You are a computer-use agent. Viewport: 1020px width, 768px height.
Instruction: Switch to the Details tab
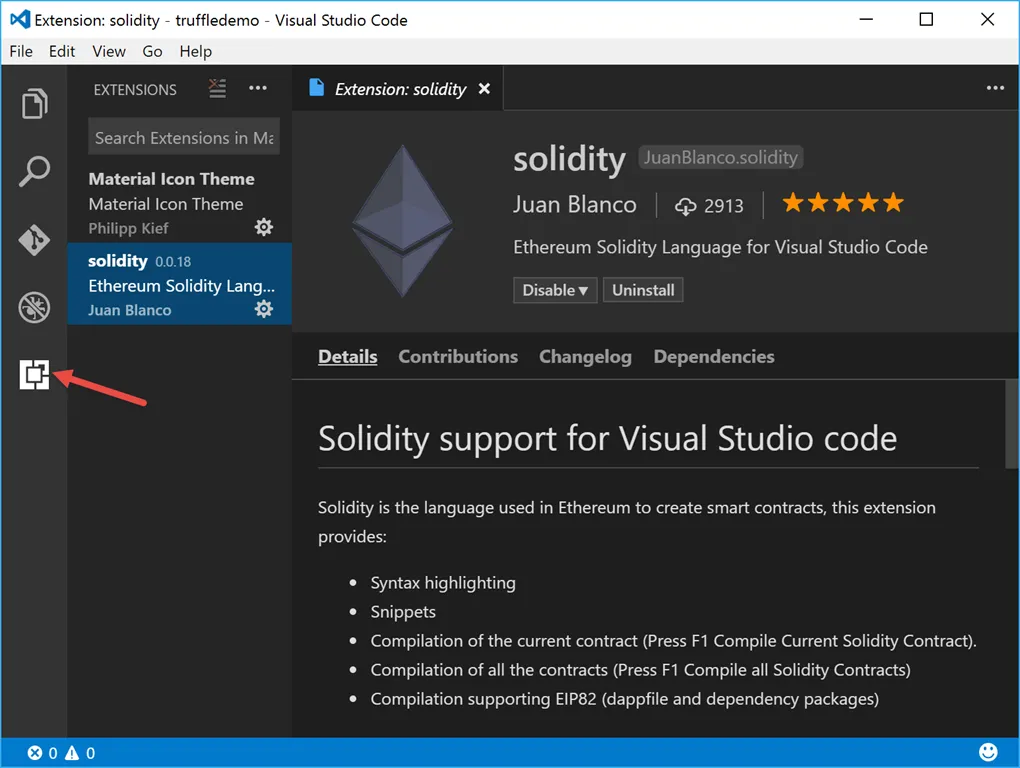347,357
